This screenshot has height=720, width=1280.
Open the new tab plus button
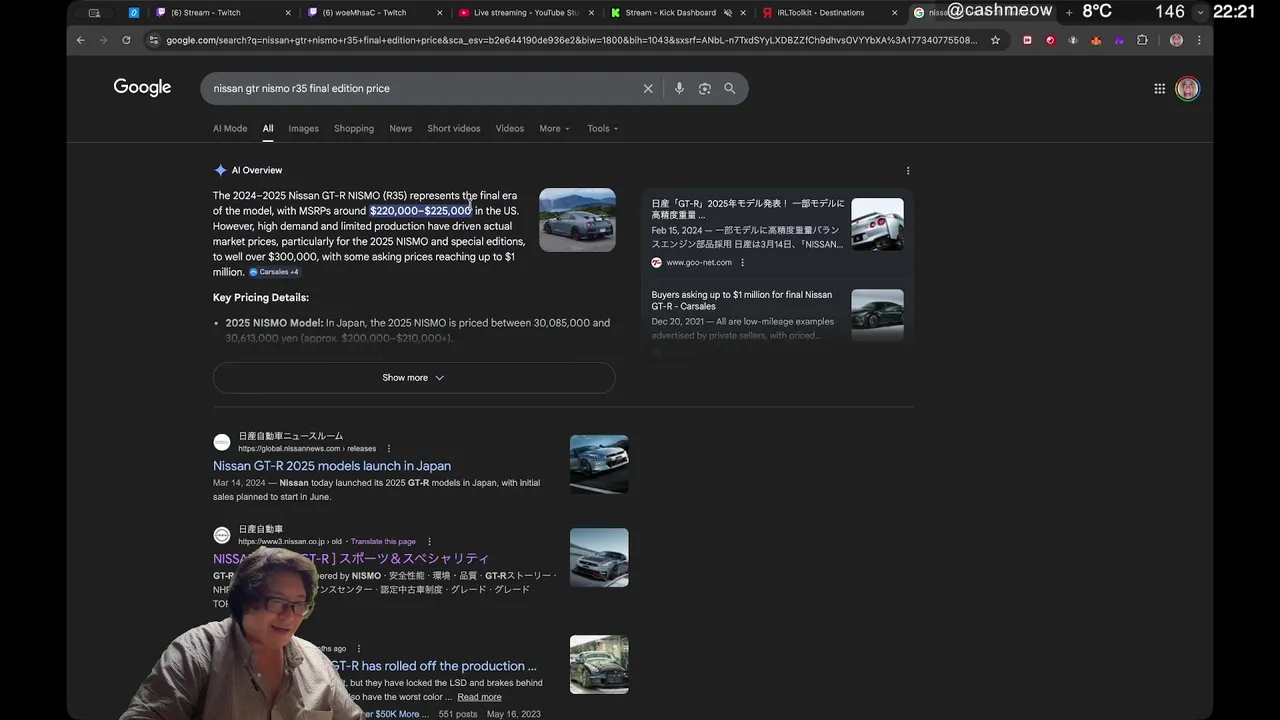coord(1069,12)
